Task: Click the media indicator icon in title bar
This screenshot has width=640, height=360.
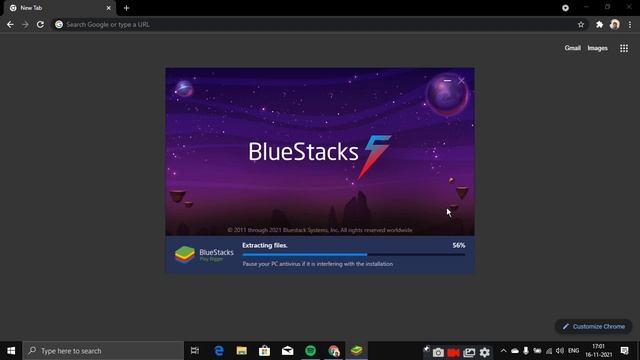Action: [x=565, y=8]
